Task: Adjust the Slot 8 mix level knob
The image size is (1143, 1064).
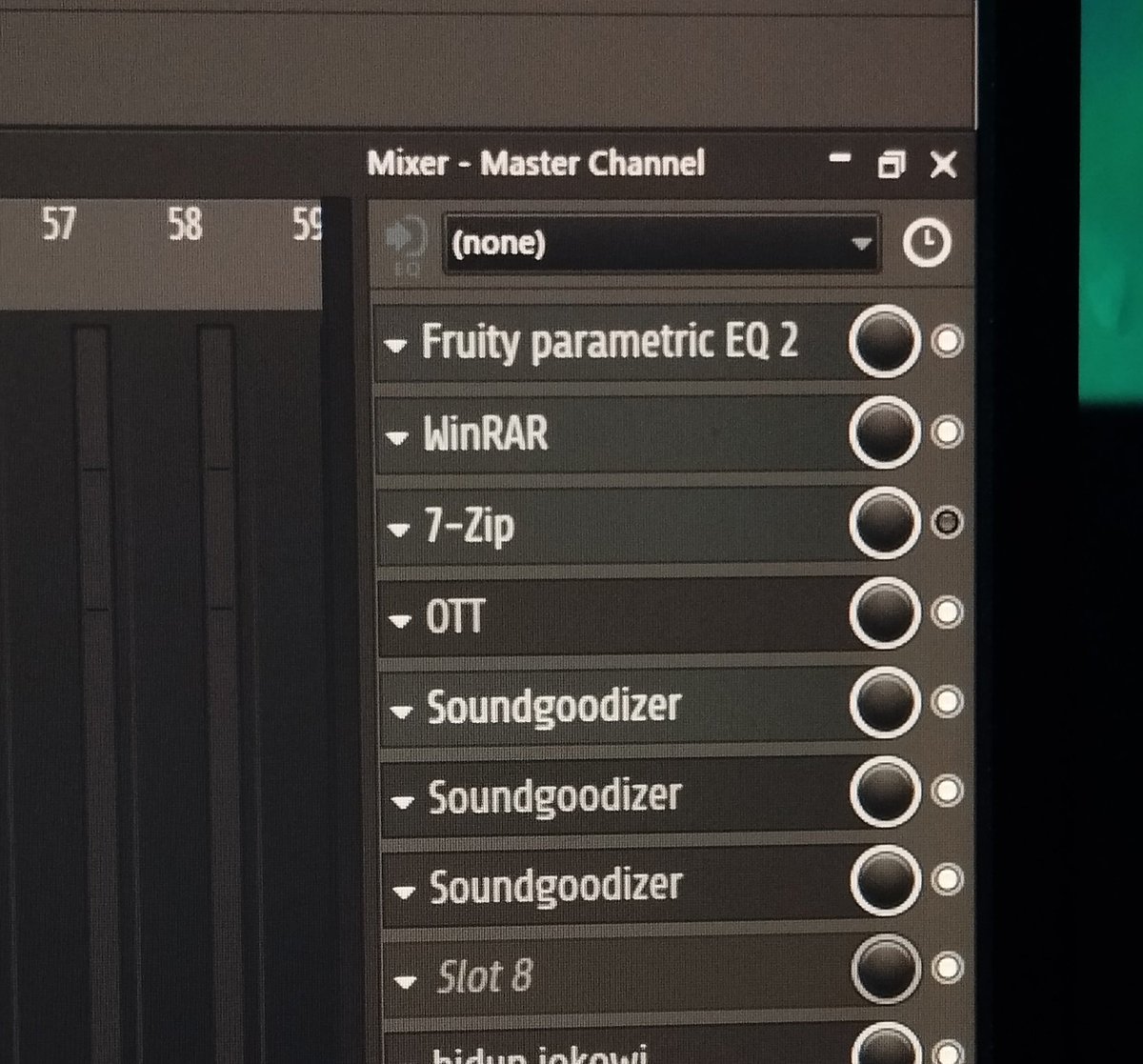Action: [x=887, y=969]
